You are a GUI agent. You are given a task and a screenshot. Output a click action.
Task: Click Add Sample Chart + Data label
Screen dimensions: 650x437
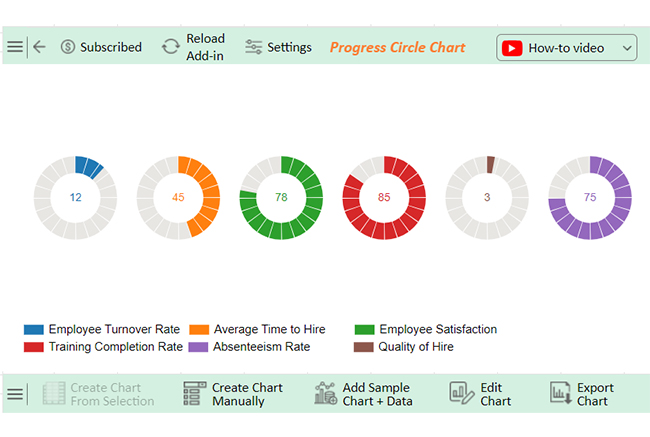[x=377, y=394]
